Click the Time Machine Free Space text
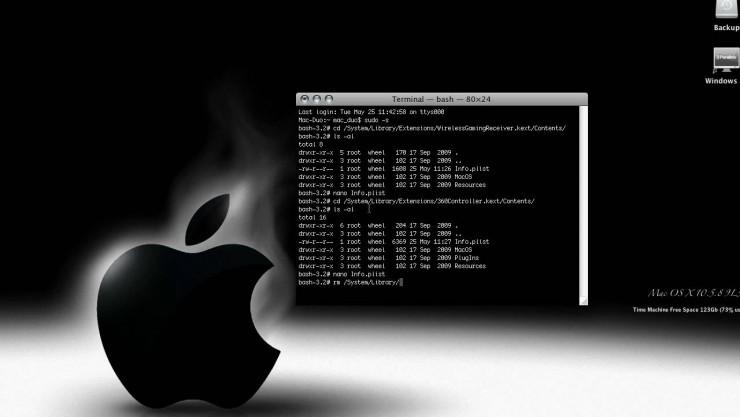This screenshot has height=417, width=740. pos(686,309)
